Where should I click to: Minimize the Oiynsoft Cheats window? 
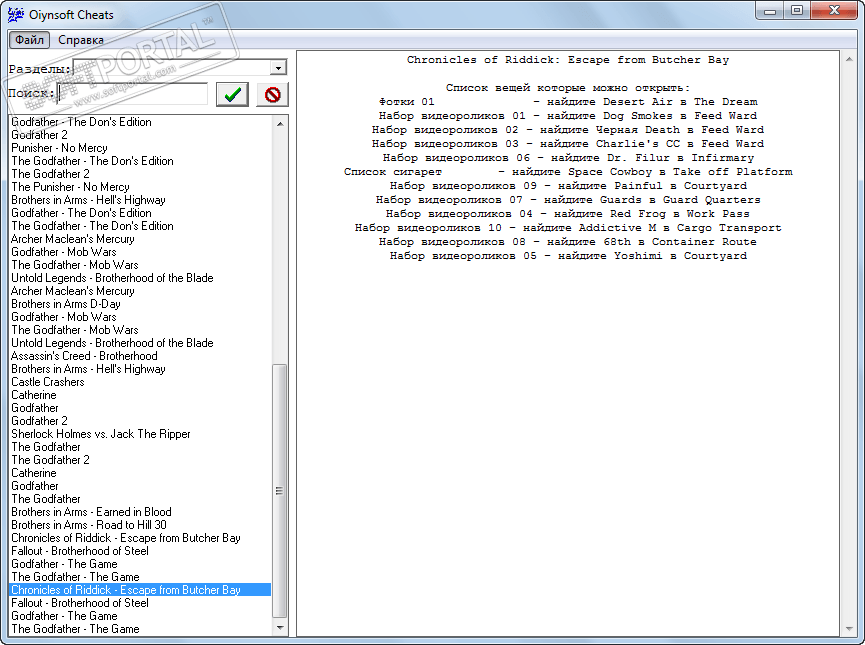coord(770,10)
